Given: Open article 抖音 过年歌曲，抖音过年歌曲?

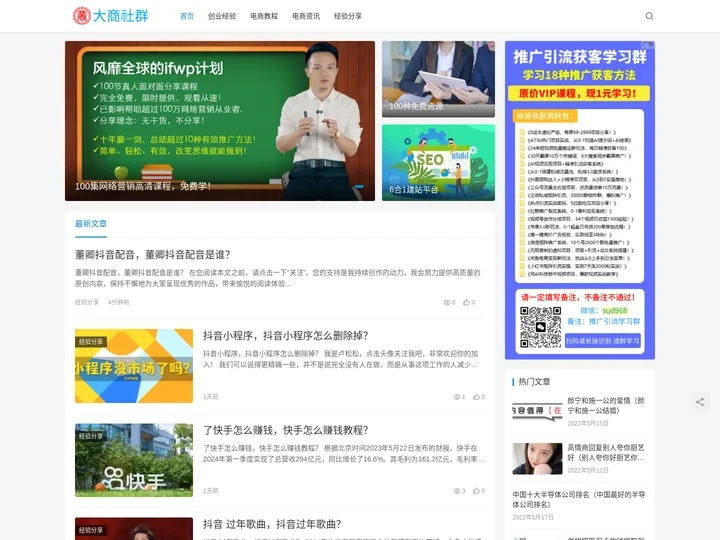Looking at the screenshot, I should (x=272, y=524).
